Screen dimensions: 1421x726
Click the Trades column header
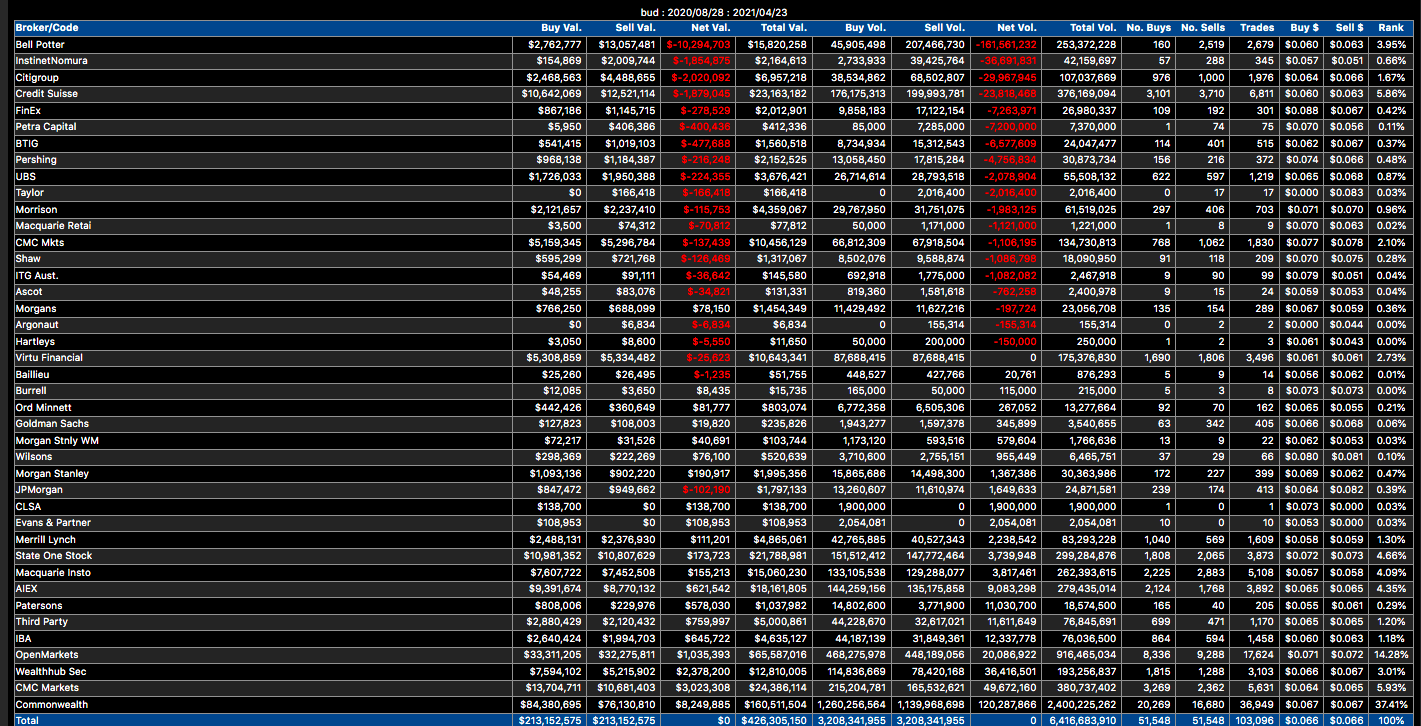tap(1257, 28)
